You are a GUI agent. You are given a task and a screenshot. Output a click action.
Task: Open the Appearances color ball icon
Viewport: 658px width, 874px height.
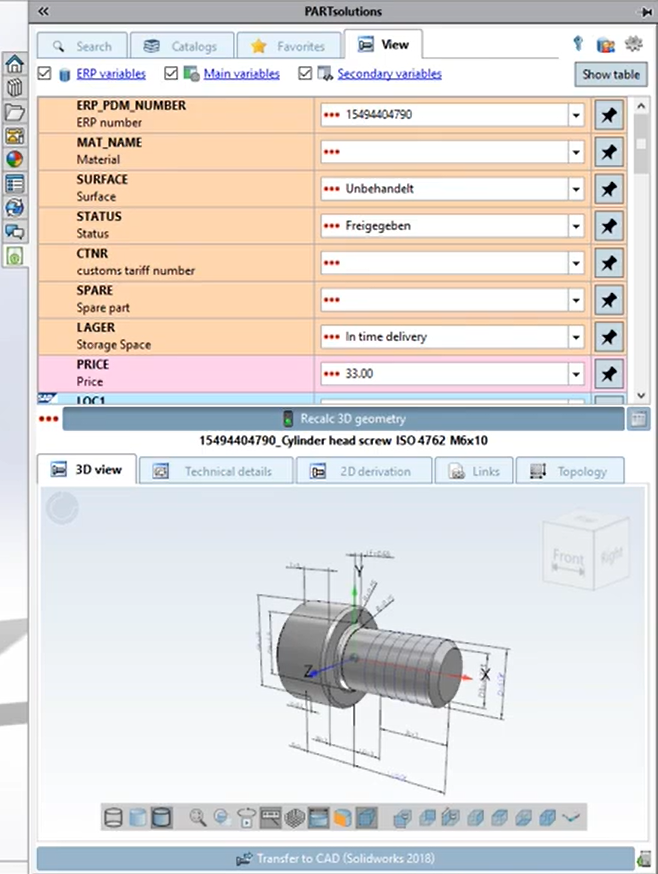pos(14,159)
